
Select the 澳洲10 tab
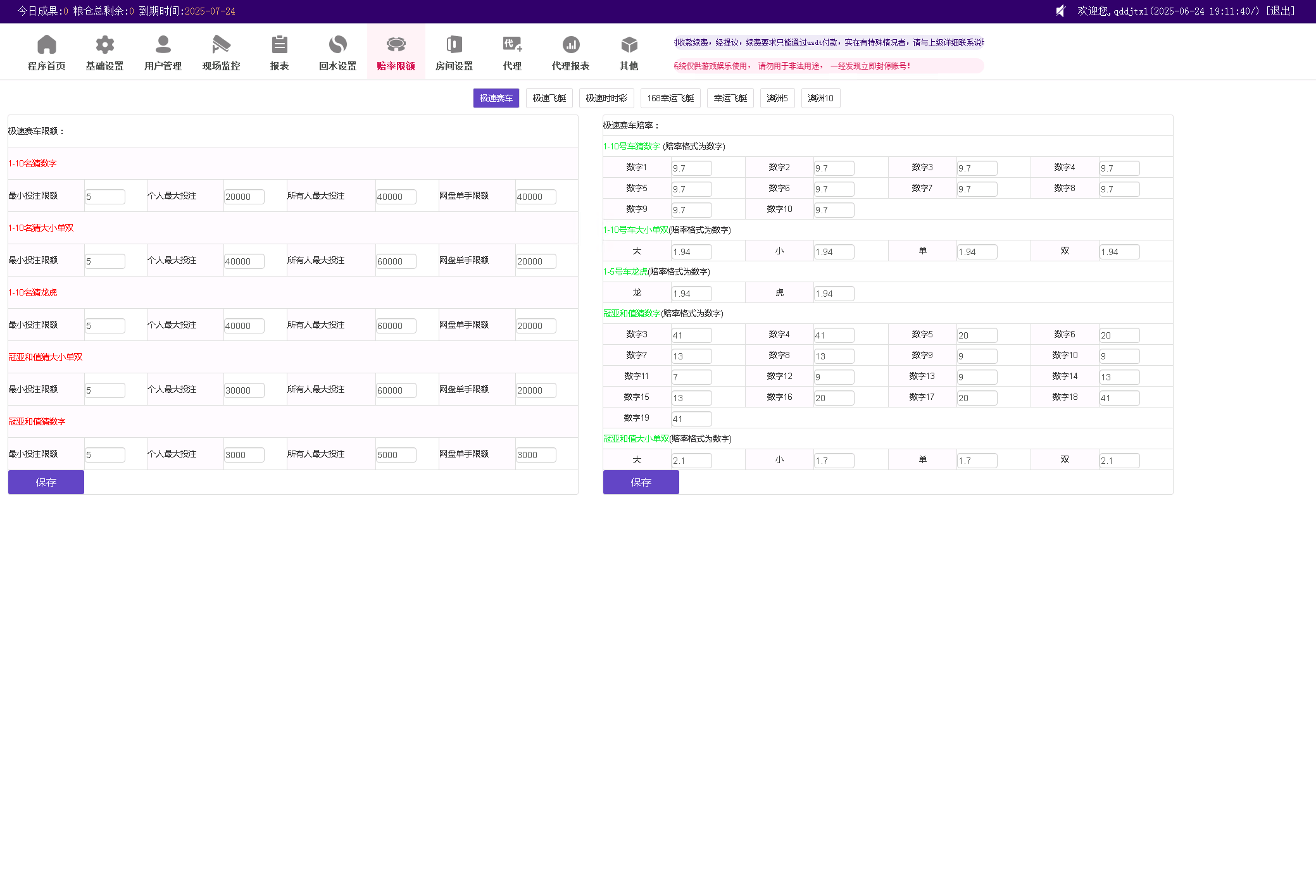pos(820,98)
